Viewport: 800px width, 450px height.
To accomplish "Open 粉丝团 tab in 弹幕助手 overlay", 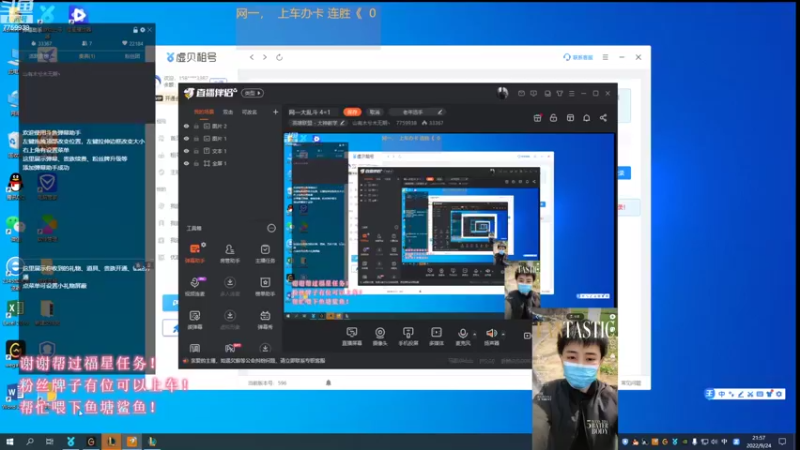I will pos(132,56).
